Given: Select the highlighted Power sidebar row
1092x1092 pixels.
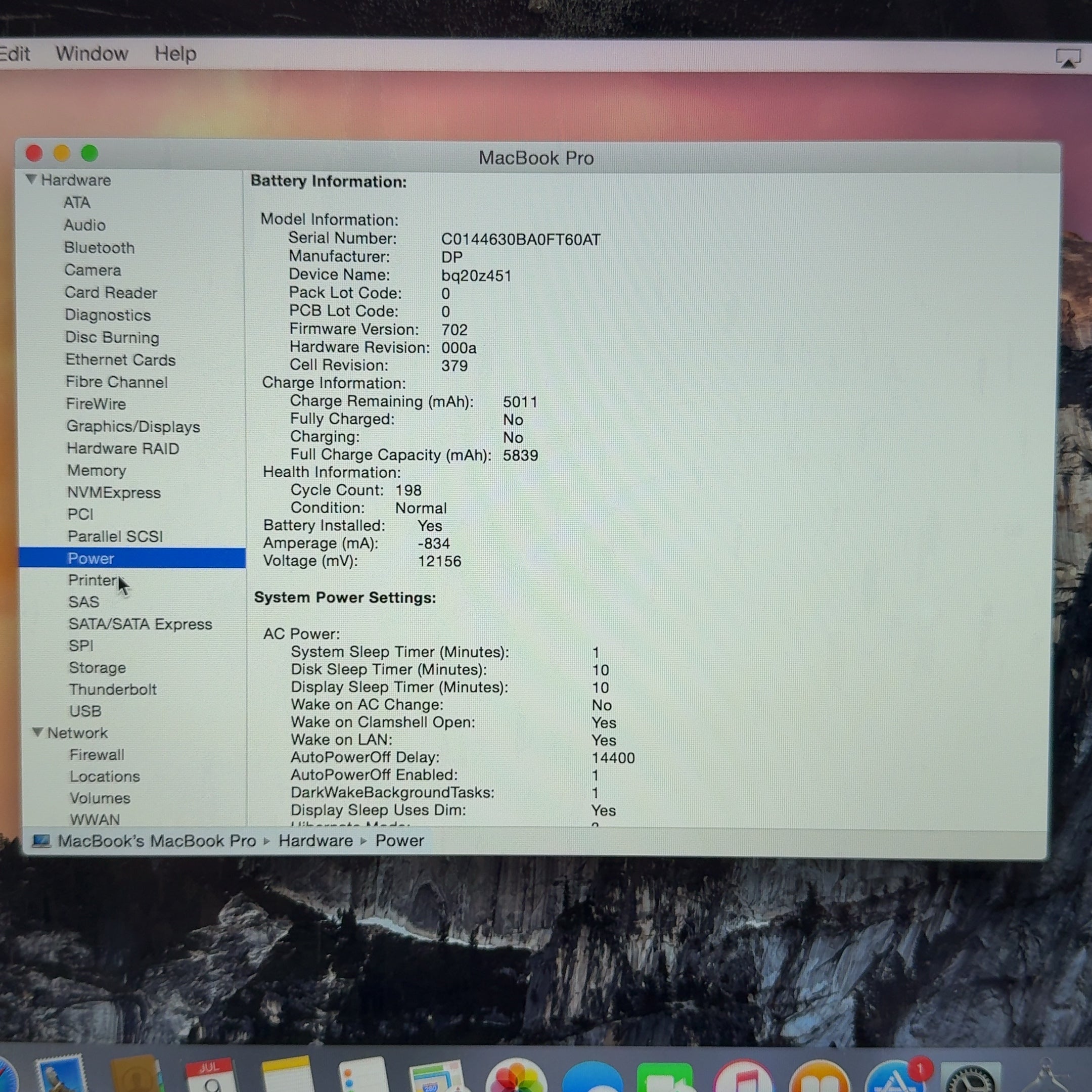Looking at the screenshot, I should [132, 558].
